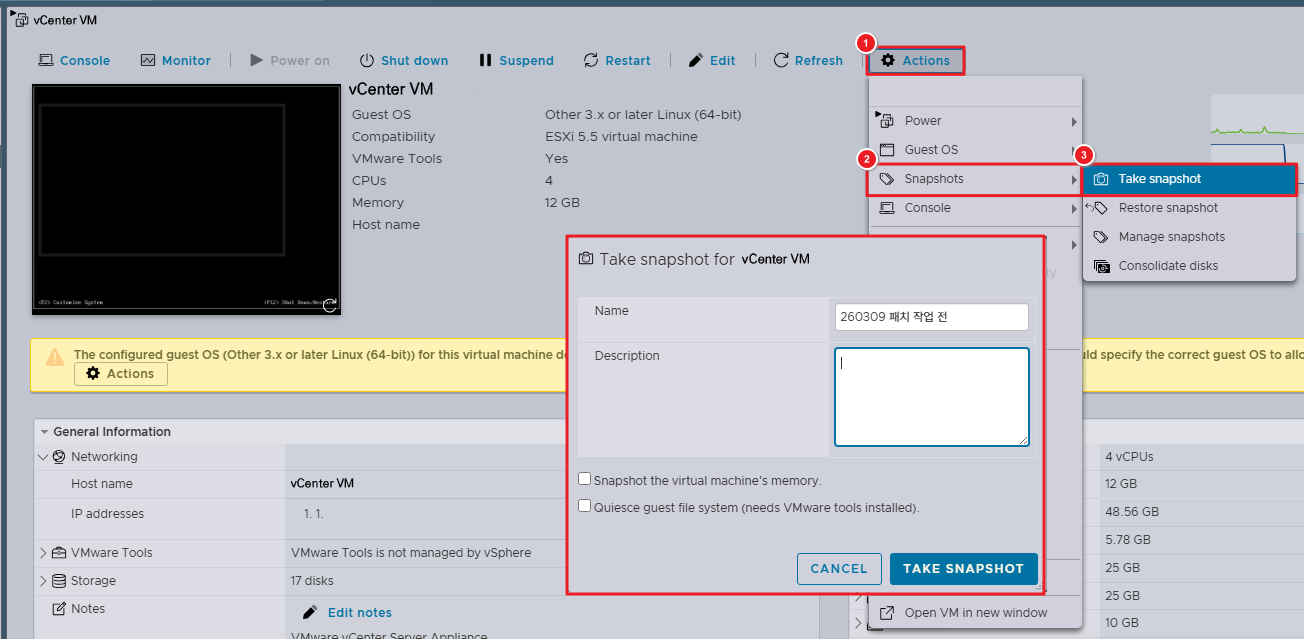
Task: Click the snapshot Name input field
Action: coord(932,317)
